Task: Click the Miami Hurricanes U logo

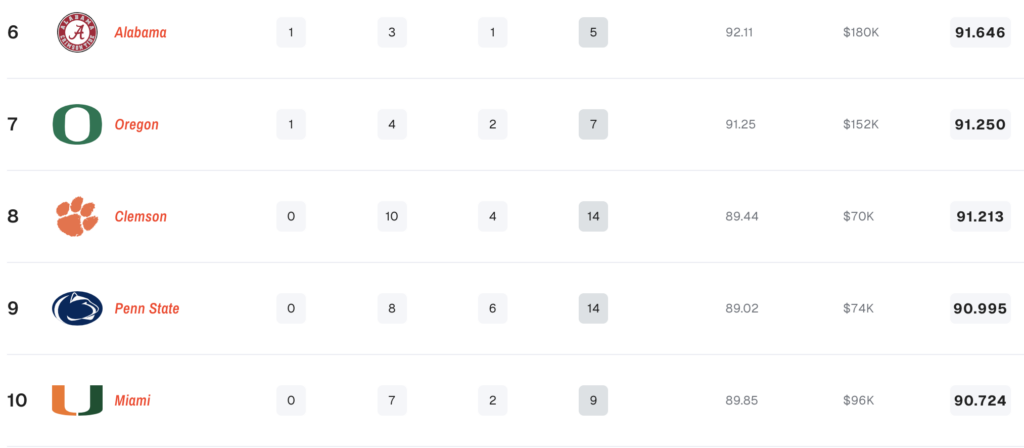Action: point(77,401)
